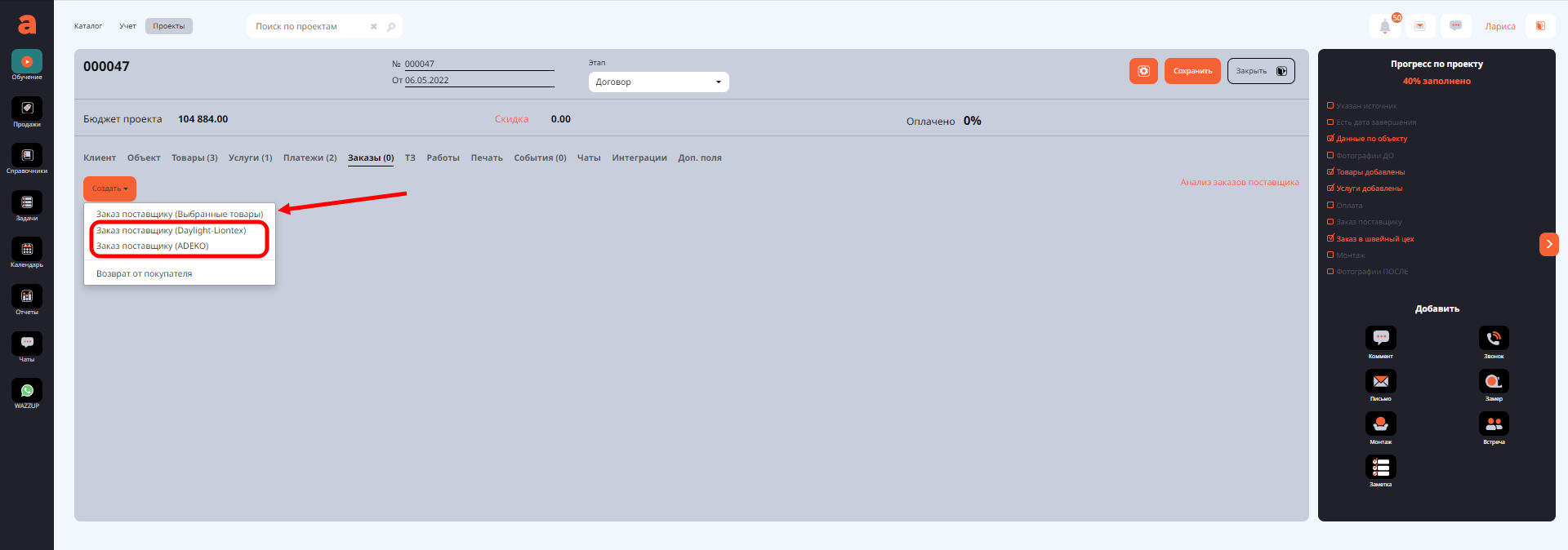
Task: Toggle the Указан источник checkbox
Action: [x=1330, y=106]
